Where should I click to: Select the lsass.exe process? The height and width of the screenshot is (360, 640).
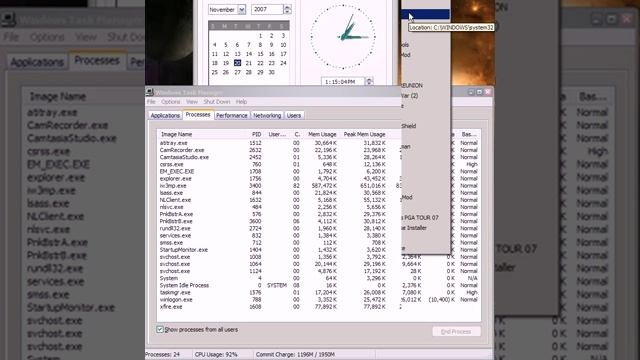point(318,193)
